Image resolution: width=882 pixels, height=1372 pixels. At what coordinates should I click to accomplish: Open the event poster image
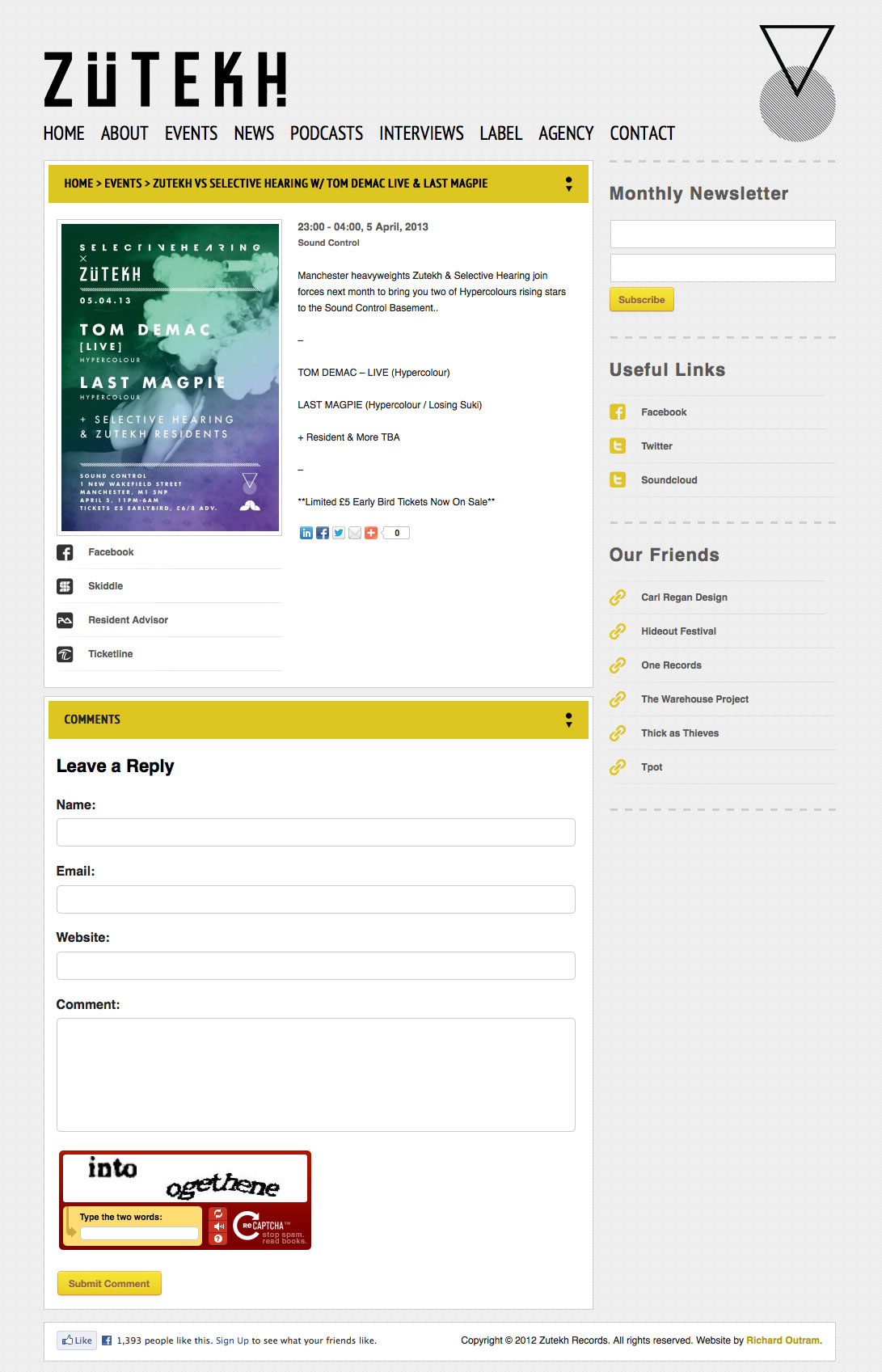(170, 378)
